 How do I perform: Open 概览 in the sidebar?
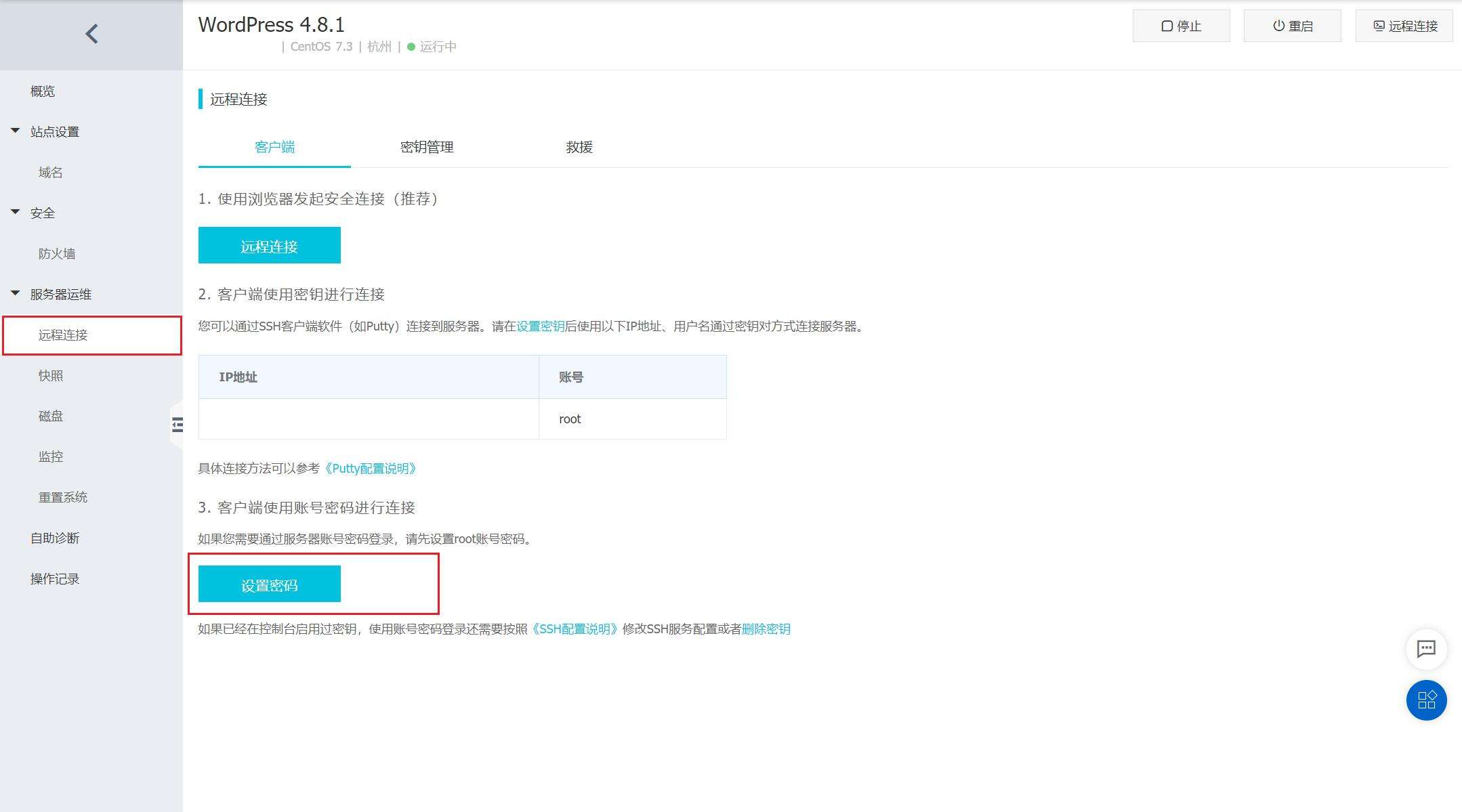pos(43,91)
